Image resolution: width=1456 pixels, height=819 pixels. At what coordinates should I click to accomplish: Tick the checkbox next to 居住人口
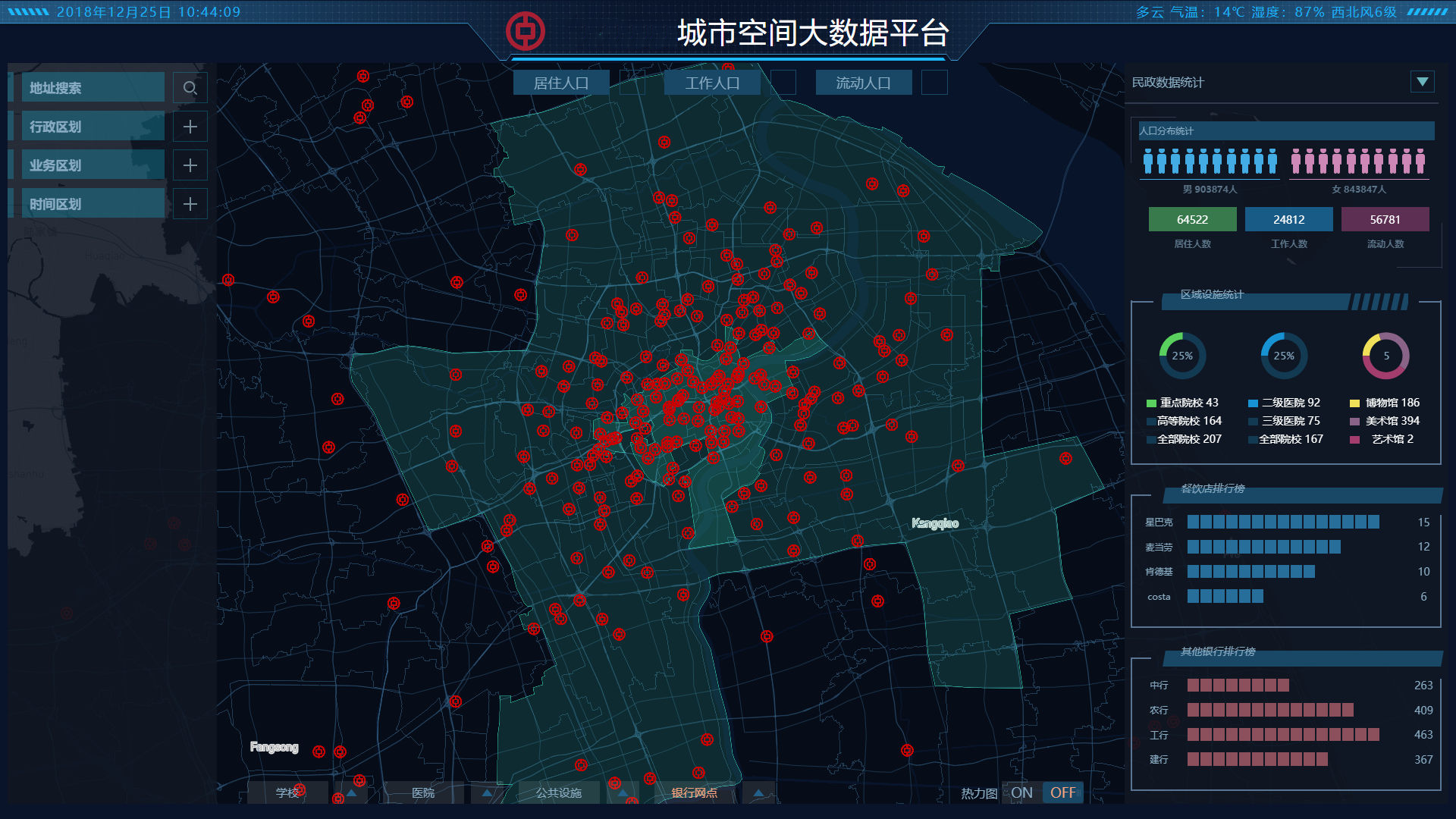click(x=632, y=83)
